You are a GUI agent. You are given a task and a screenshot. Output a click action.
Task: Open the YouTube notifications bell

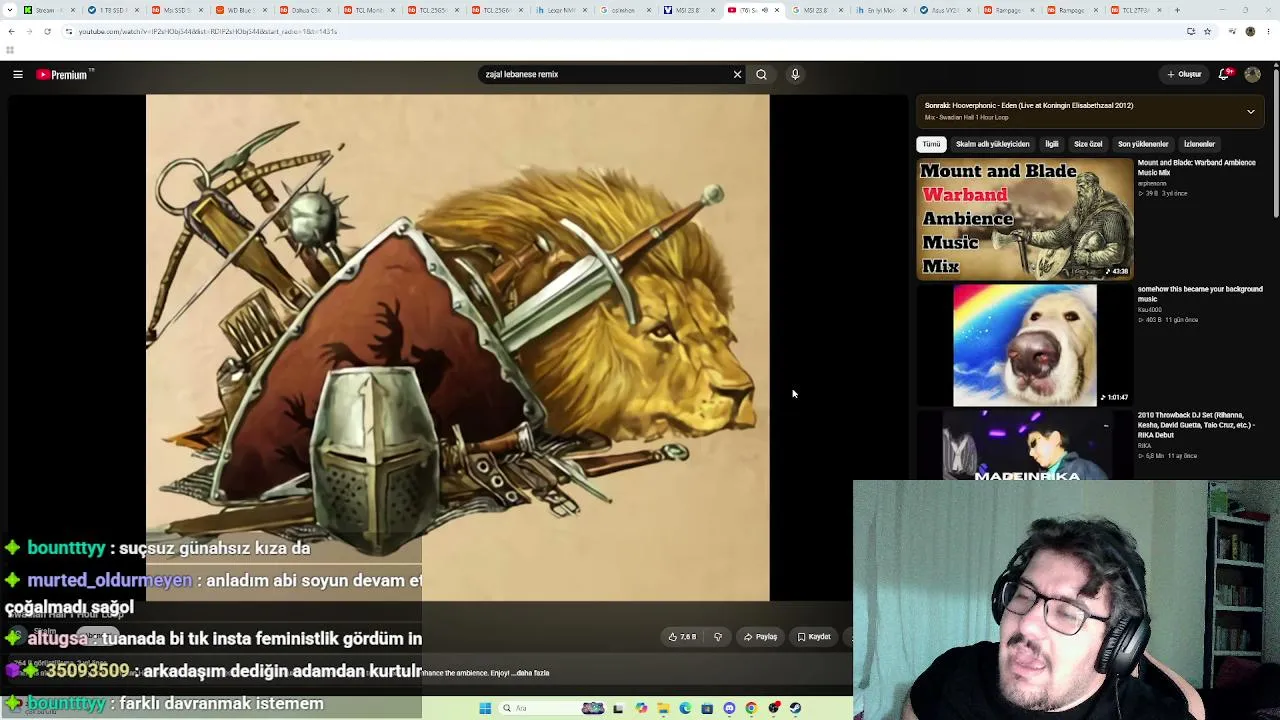1224,74
